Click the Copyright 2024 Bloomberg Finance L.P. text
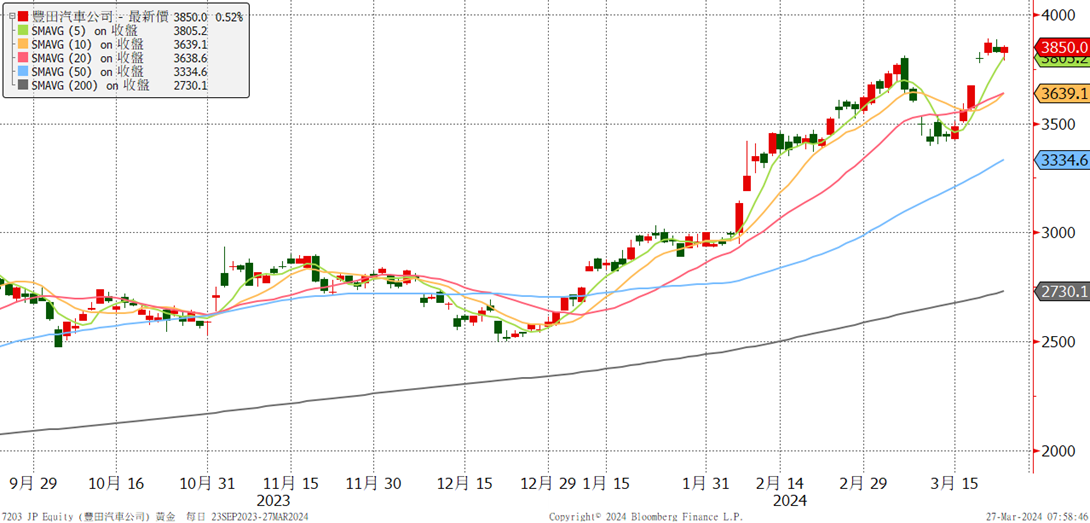The width and height of the screenshot is (1090, 523). coord(645,517)
